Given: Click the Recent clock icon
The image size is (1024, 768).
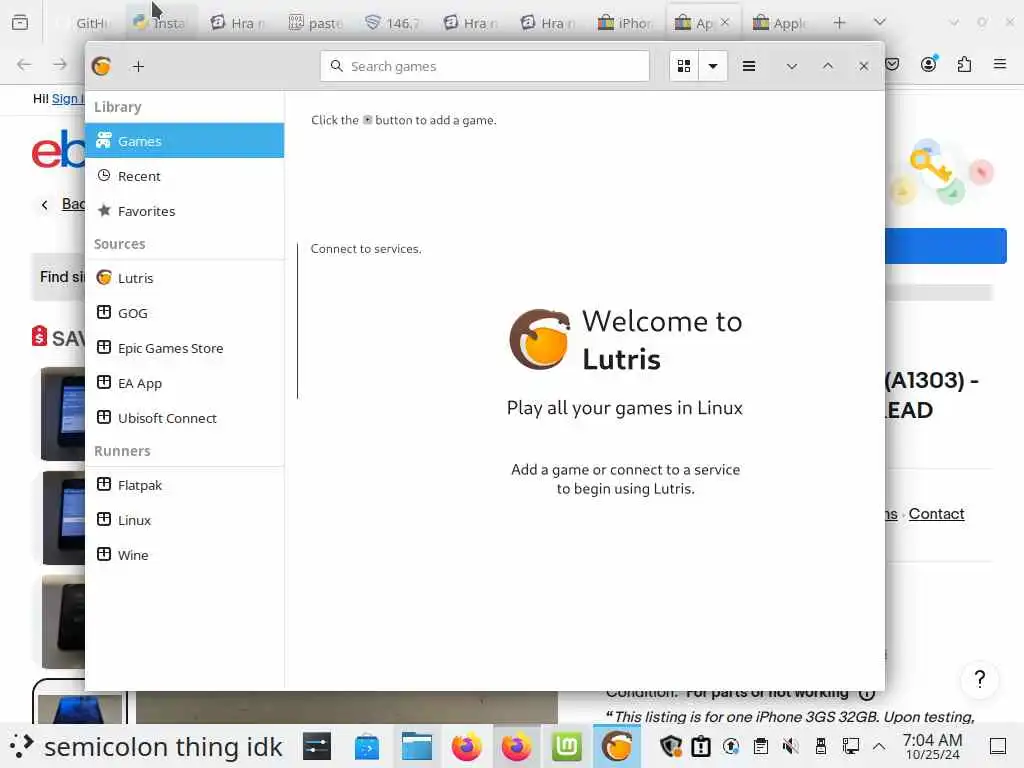Looking at the screenshot, I should tap(104, 175).
